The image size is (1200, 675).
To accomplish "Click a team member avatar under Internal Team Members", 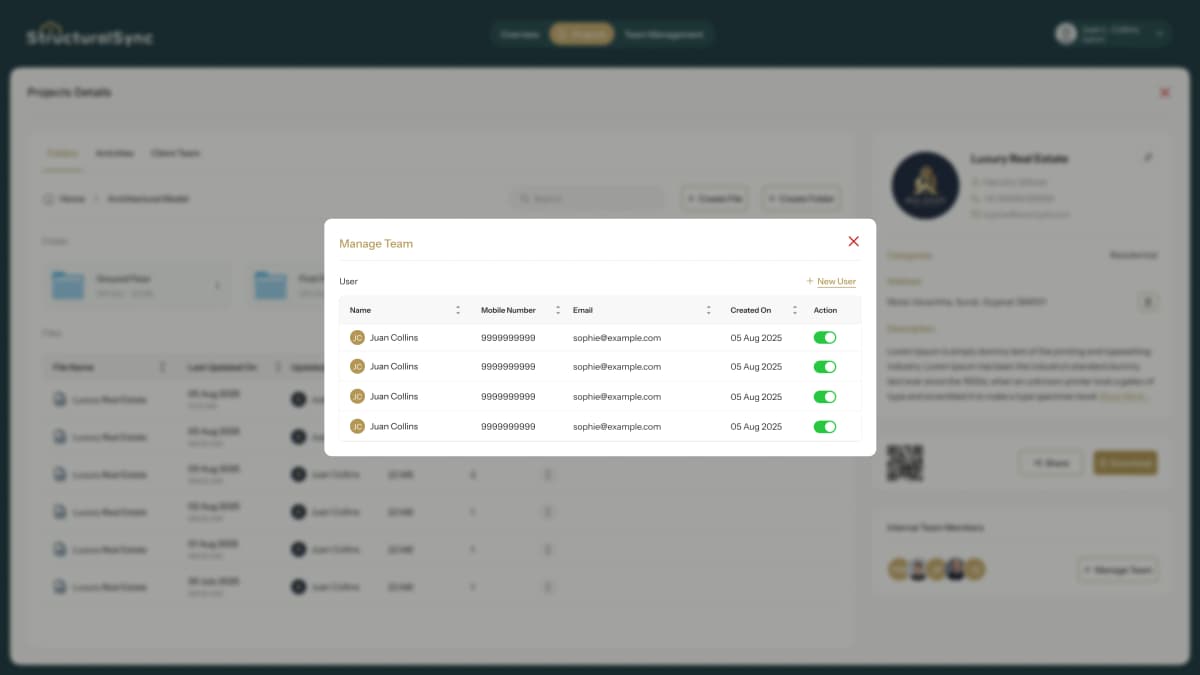I will pyautogui.click(x=898, y=568).
